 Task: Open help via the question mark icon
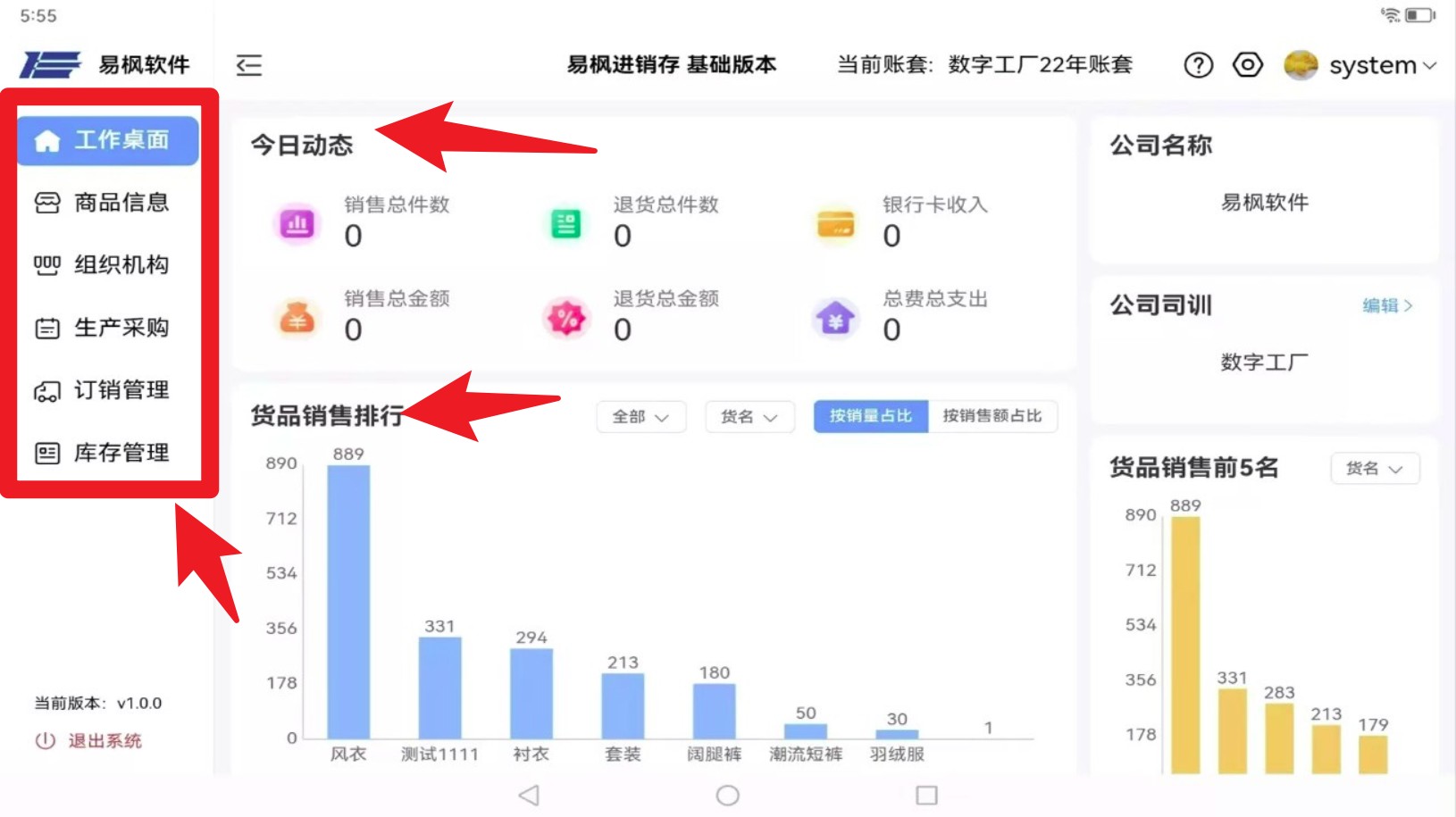pyautogui.click(x=1199, y=65)
